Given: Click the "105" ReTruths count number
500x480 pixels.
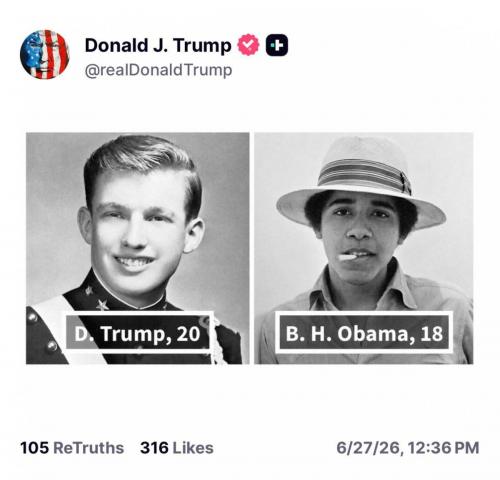Looking at the screenshot, I should pyautogui.click(x=34, y=448).
